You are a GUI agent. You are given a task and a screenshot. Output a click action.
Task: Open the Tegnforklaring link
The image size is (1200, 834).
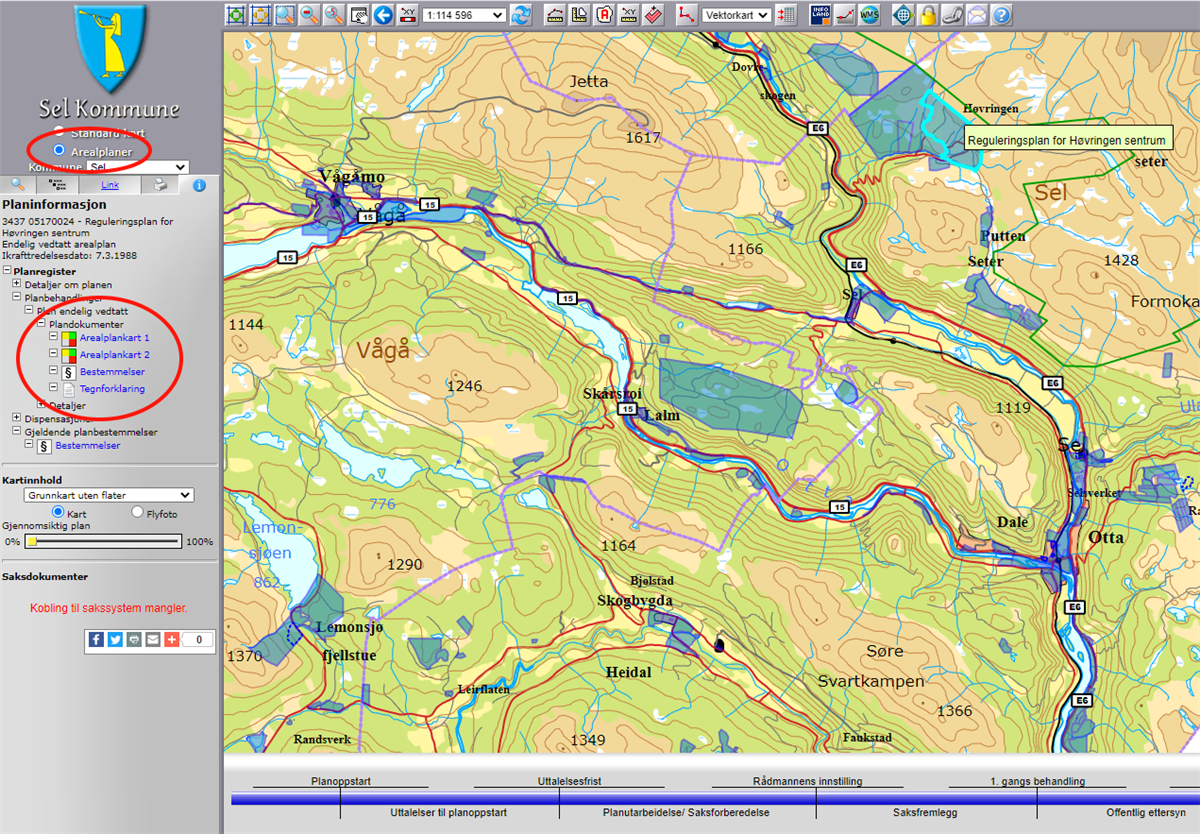pos(112,388)
